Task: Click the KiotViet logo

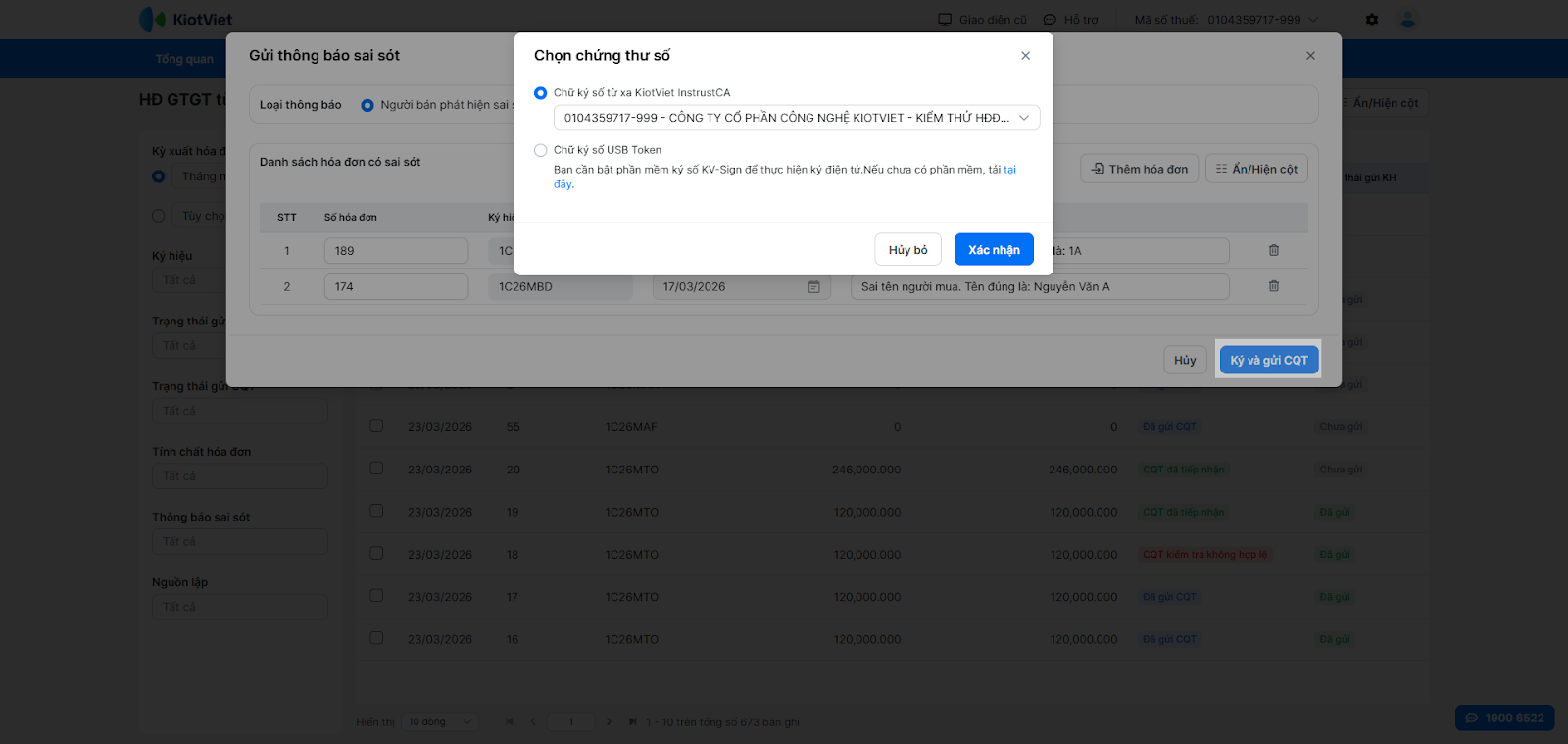Action: (186, 20)
